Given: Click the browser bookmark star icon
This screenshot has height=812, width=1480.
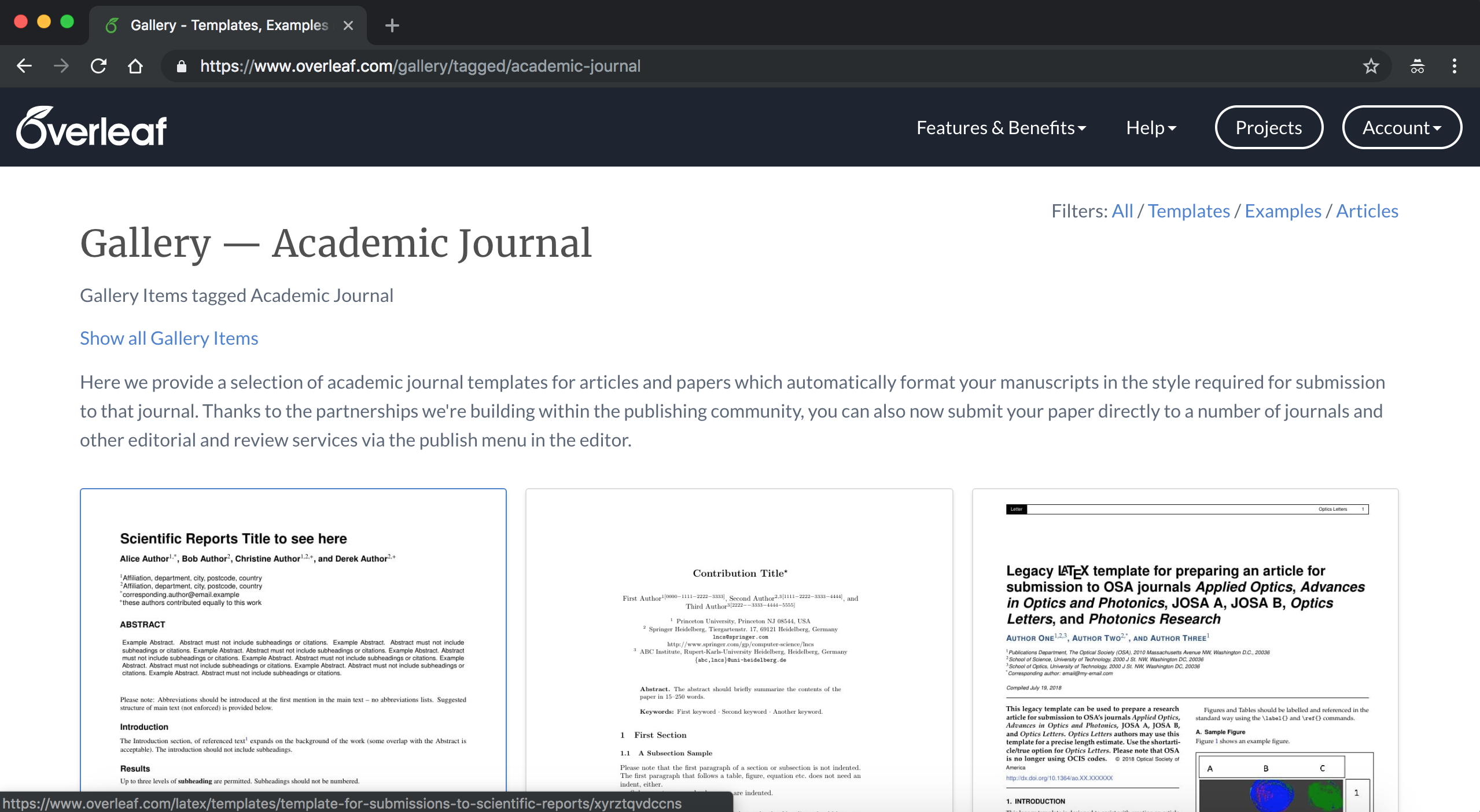Looking at the screenshot, I should pos(1371,67).
